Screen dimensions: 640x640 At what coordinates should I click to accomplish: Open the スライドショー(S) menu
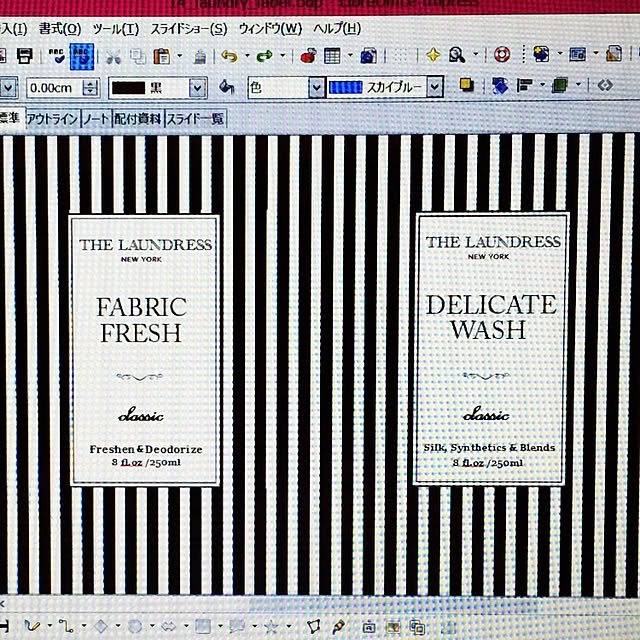[x=189, y=29]
